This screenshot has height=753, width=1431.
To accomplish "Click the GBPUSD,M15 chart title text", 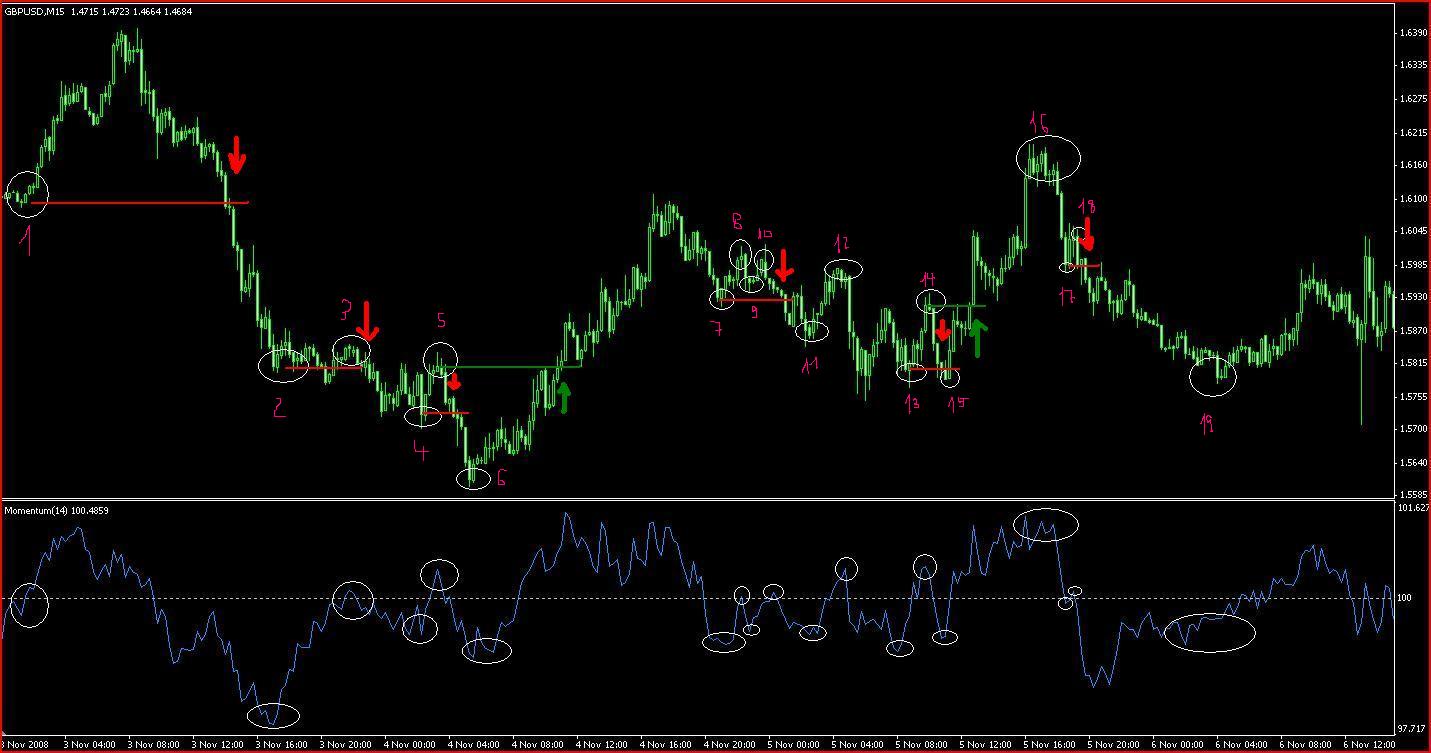I will 34,11.
